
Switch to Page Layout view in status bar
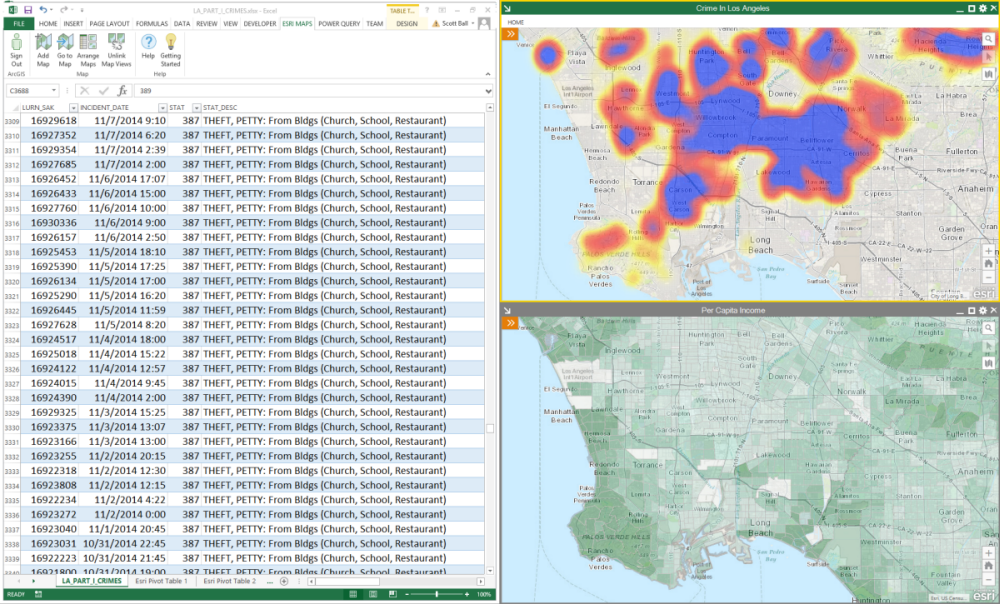373,594
